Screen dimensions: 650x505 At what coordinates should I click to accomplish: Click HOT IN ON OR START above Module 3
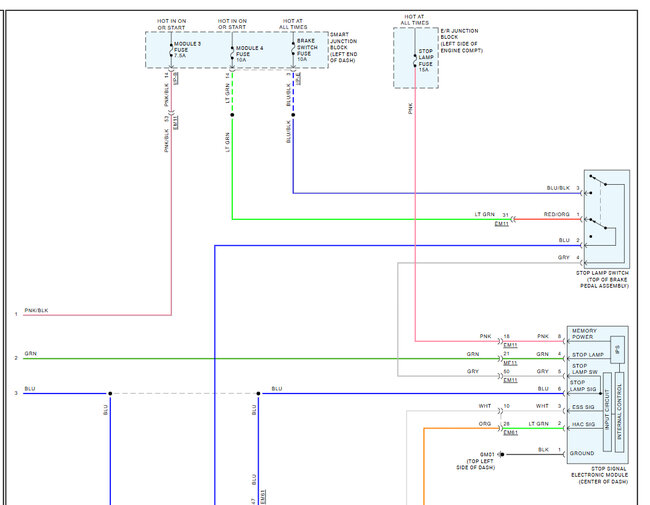(171, 24)
